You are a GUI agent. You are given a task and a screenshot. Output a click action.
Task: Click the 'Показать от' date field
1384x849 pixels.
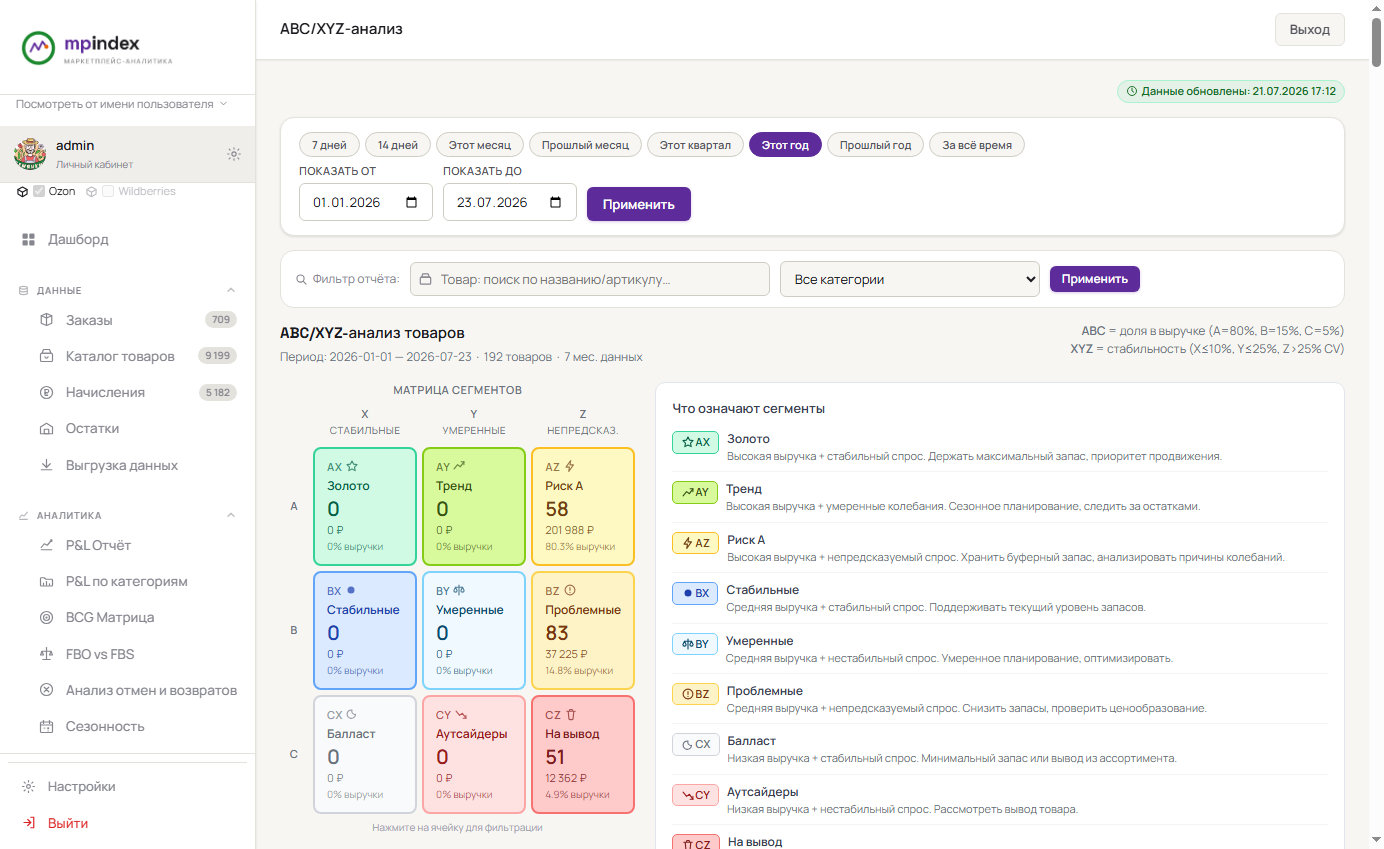(366, 202)
